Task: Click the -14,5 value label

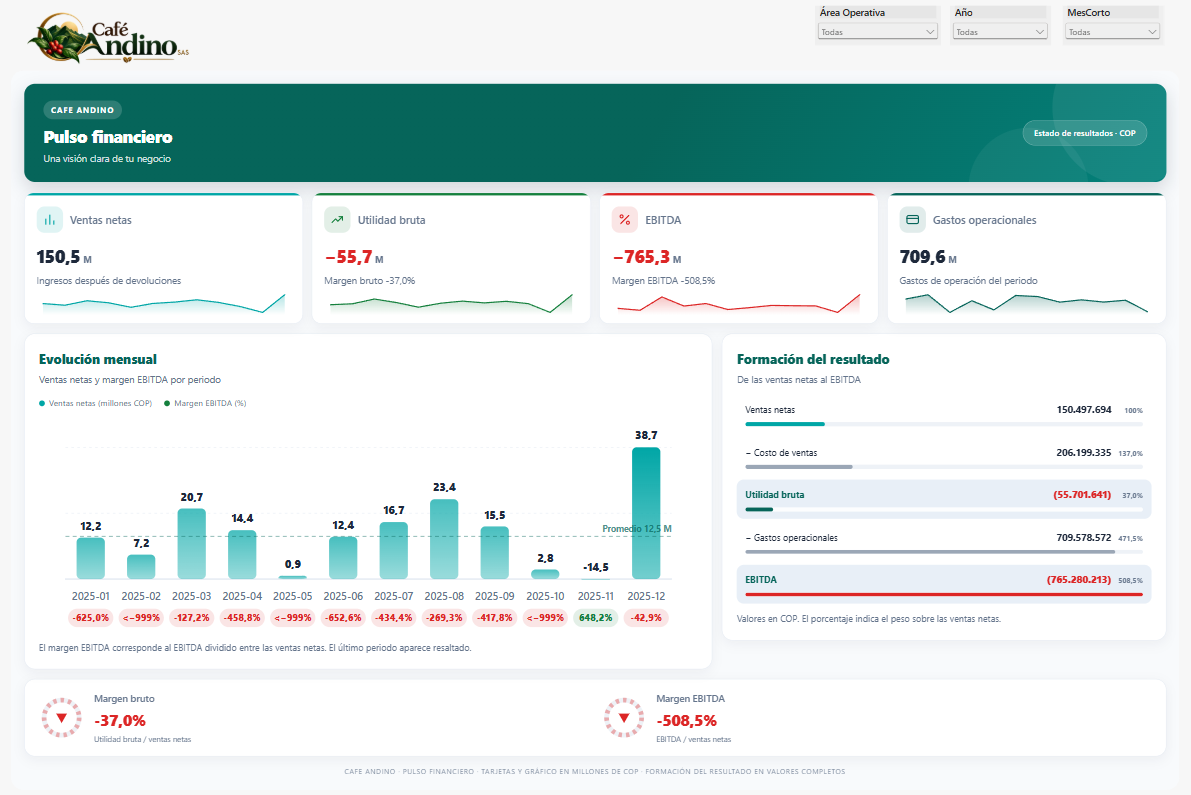Action: coord(596,567)
